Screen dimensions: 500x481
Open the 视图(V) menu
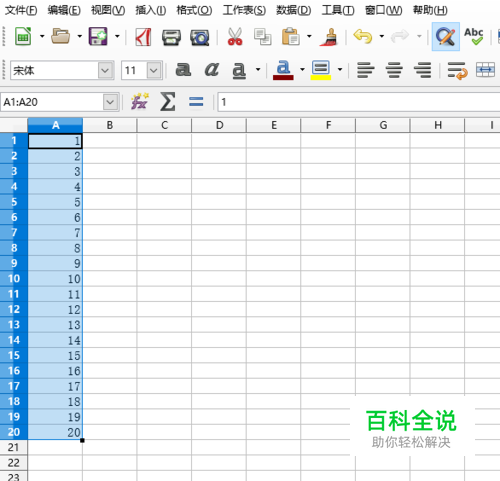[x=108, y=10]
